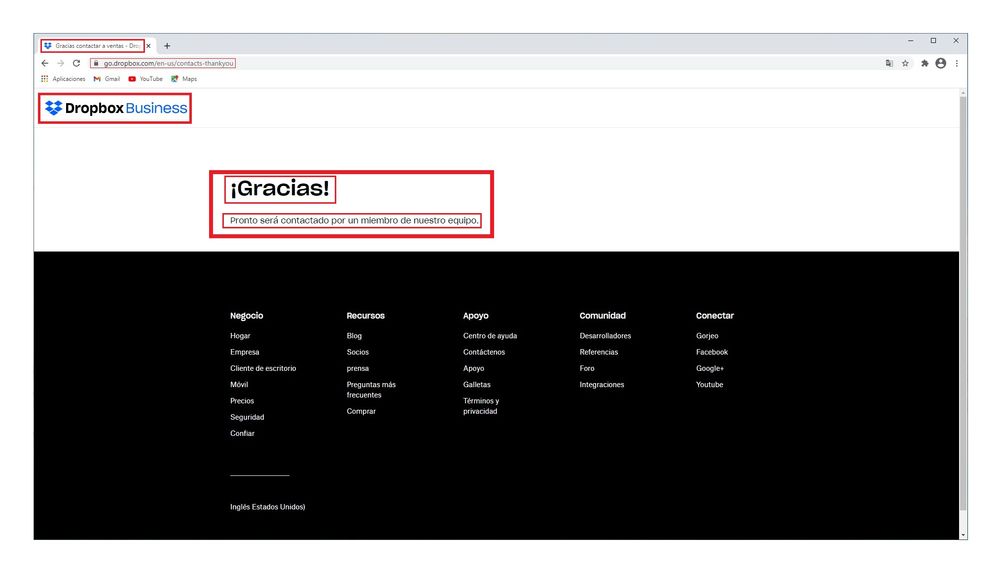The width and height of the screenshot is (999, 578).
Task: Open the Maps bookmark shortcut
Action: (184, 78)
